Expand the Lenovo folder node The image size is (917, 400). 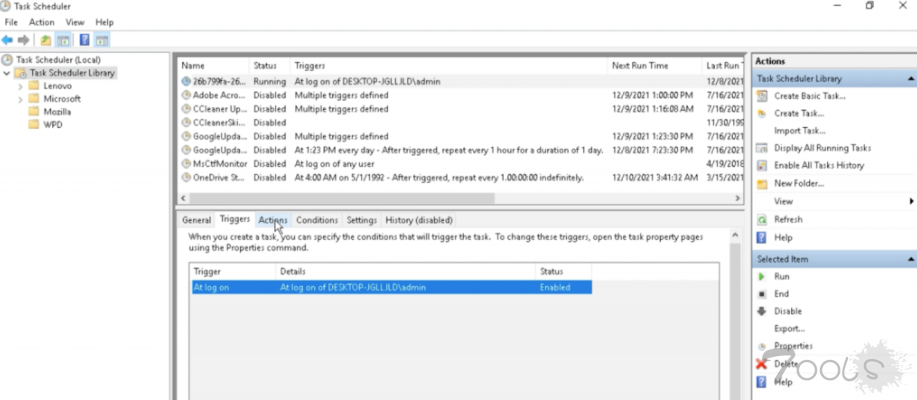tap(20, 86)
